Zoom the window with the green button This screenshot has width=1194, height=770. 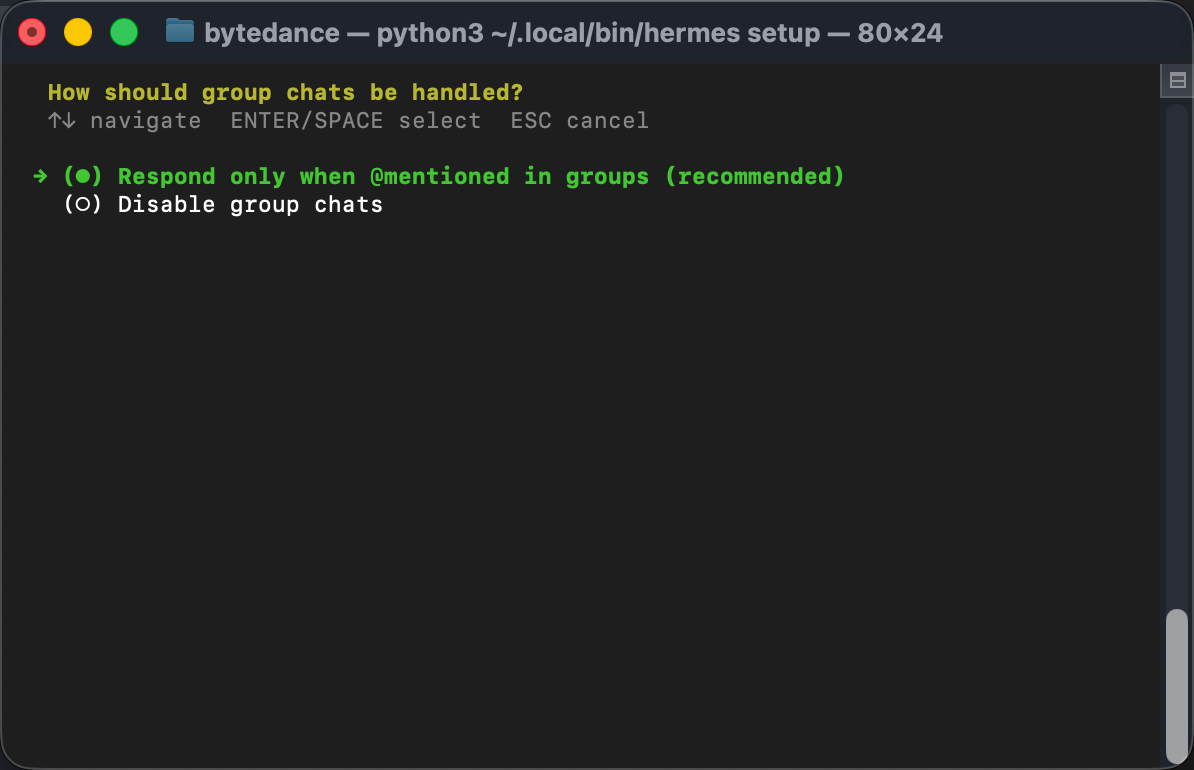pyautogui.click(x=124, y=33)
